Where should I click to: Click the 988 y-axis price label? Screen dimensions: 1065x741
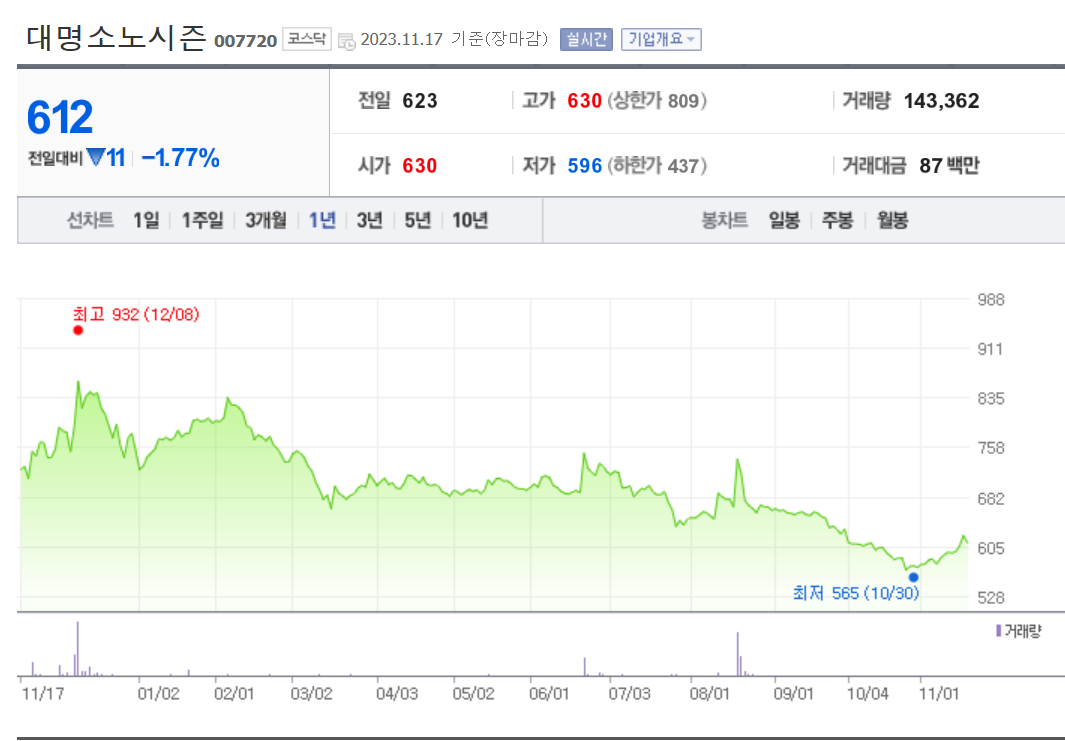click(x=990, y=300)
